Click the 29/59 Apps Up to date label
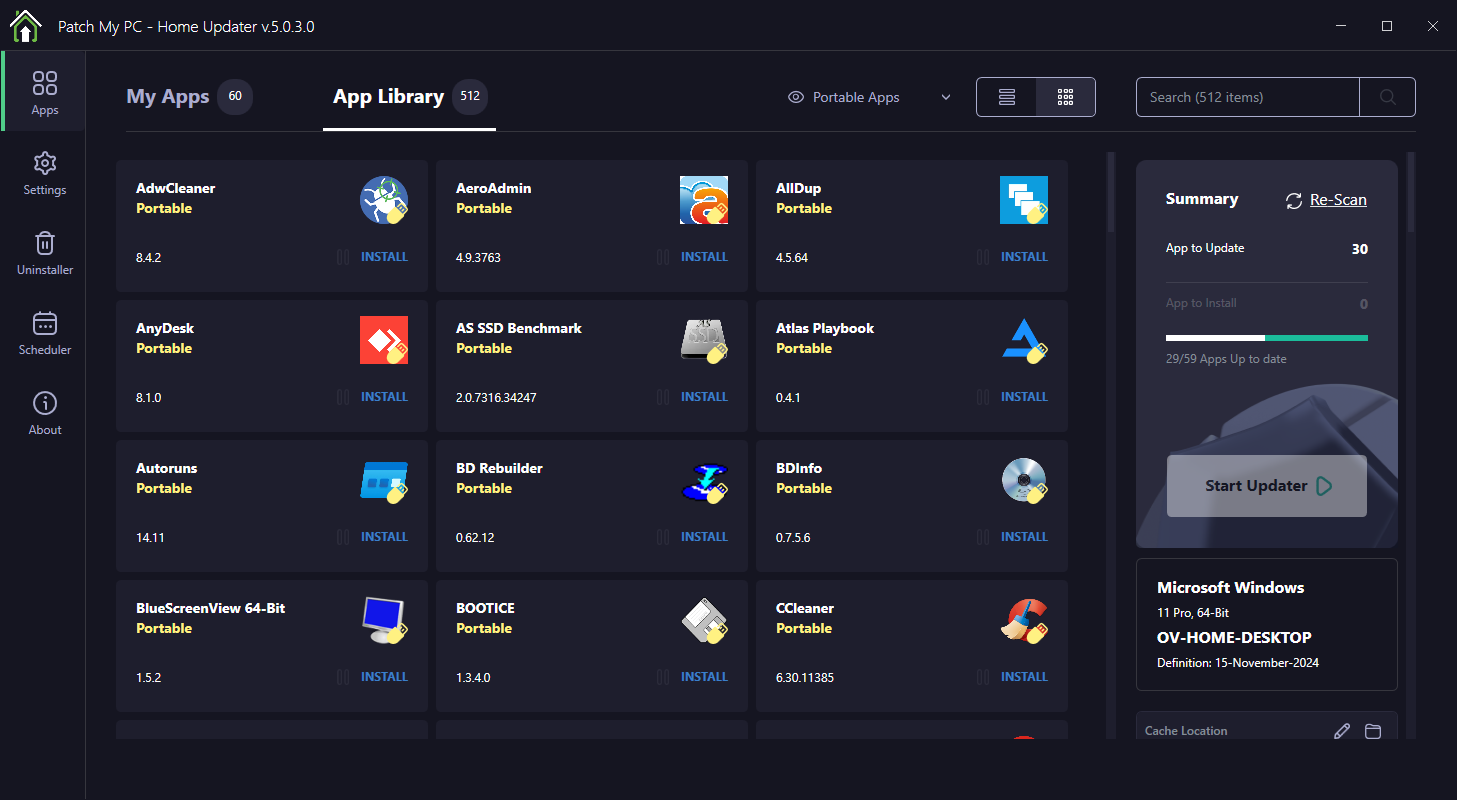 (x=1226, y=359)
